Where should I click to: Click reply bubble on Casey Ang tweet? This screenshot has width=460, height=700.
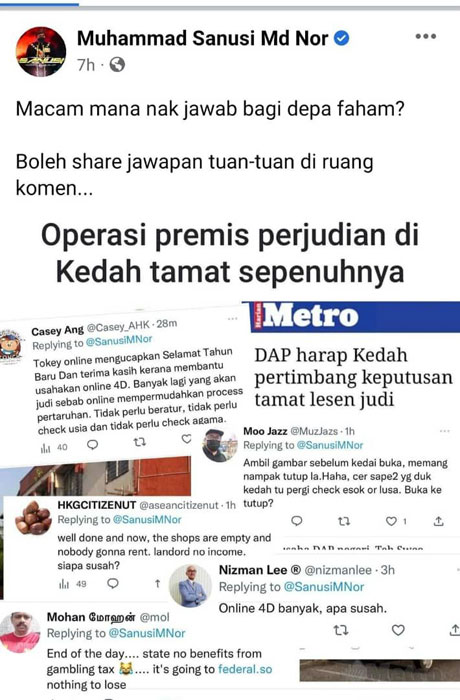pos(92,445)
